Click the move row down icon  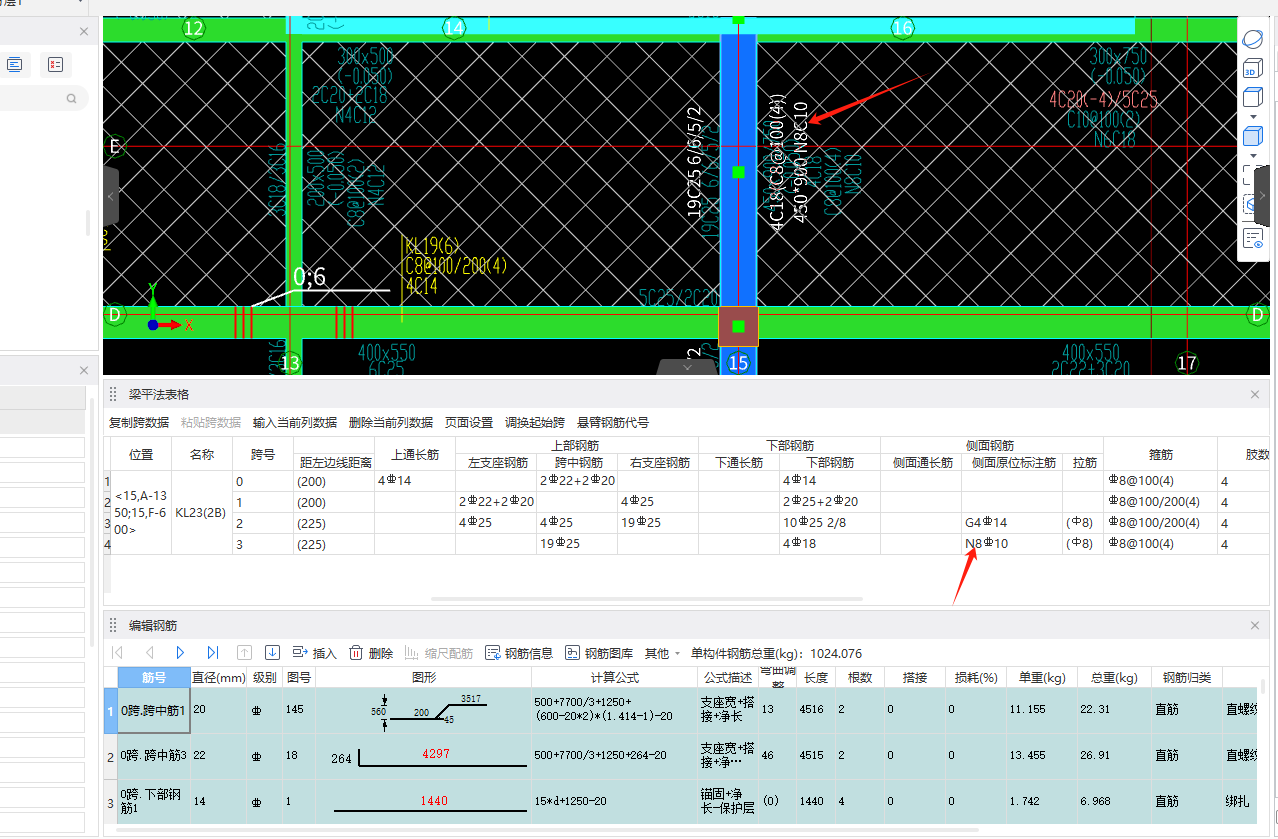pos(272,653)
